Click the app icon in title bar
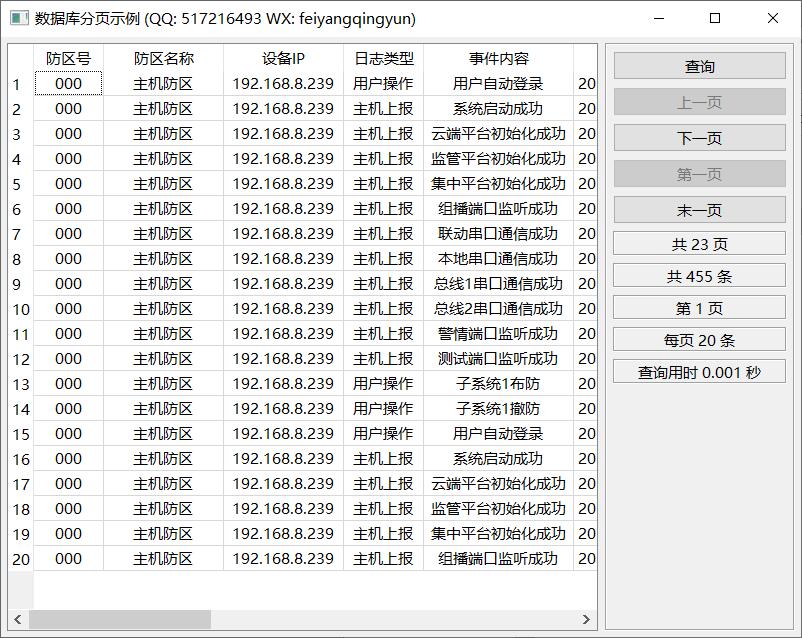Viewport: 802px width, 638px height. coord(19,18)
